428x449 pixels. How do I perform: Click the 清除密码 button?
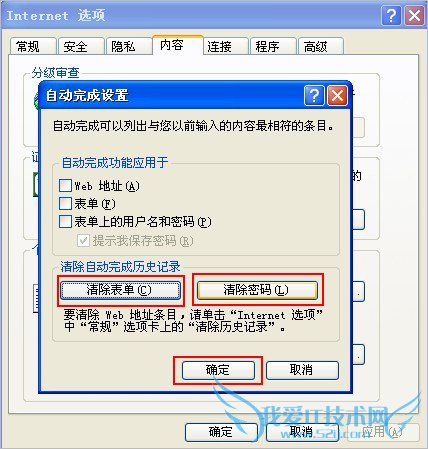pos(257,290)
